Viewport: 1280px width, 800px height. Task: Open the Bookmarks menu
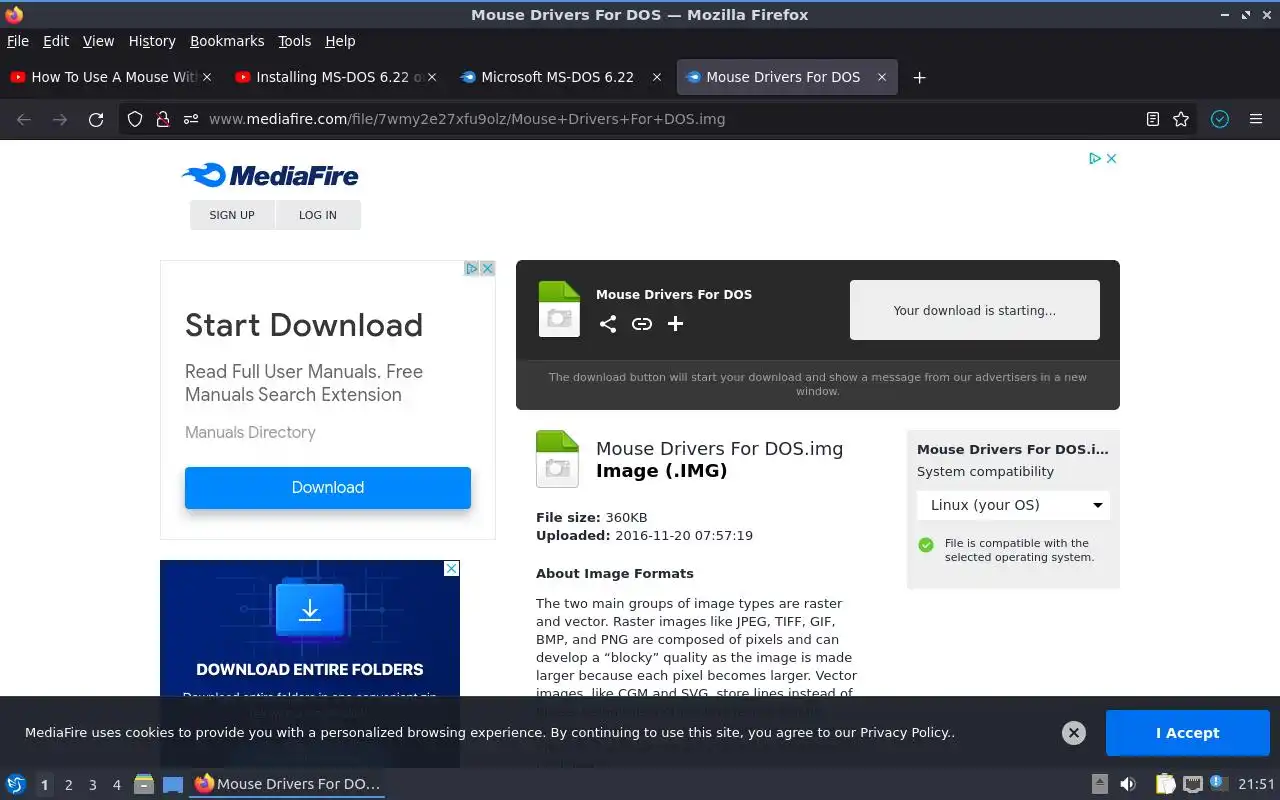point(227,41)
